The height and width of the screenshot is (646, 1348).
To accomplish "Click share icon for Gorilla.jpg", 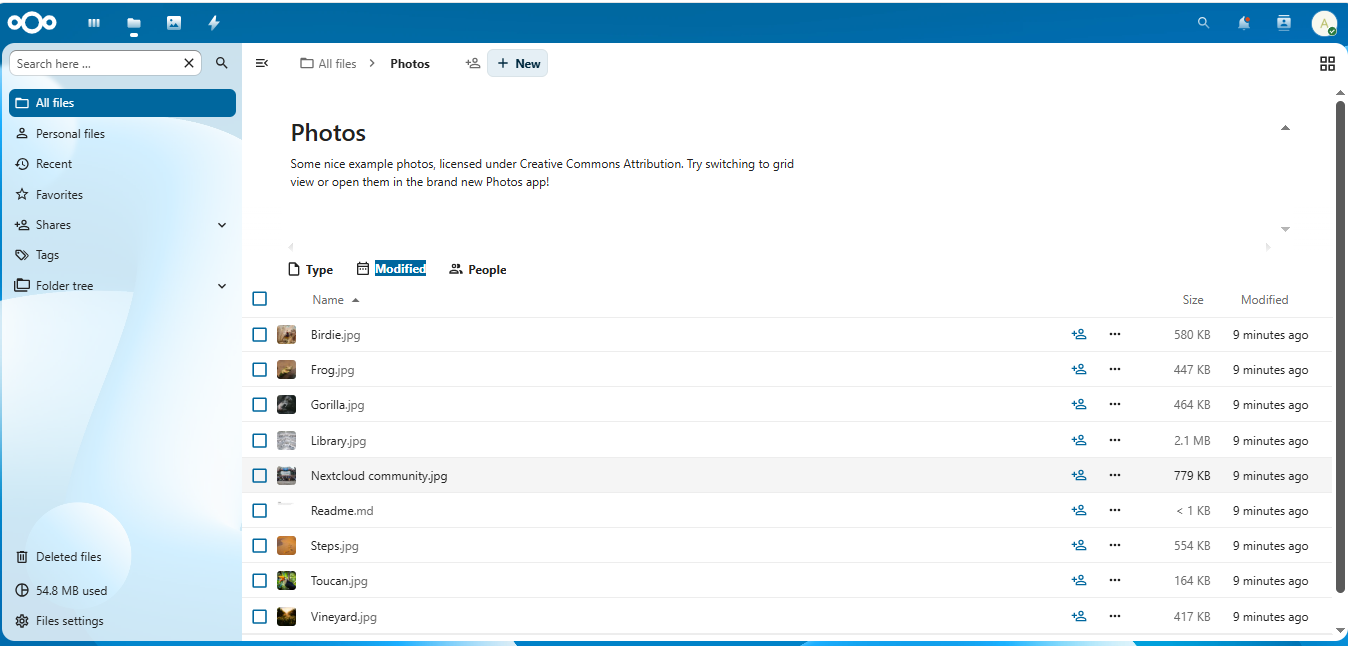I will tap(1079, 405).
